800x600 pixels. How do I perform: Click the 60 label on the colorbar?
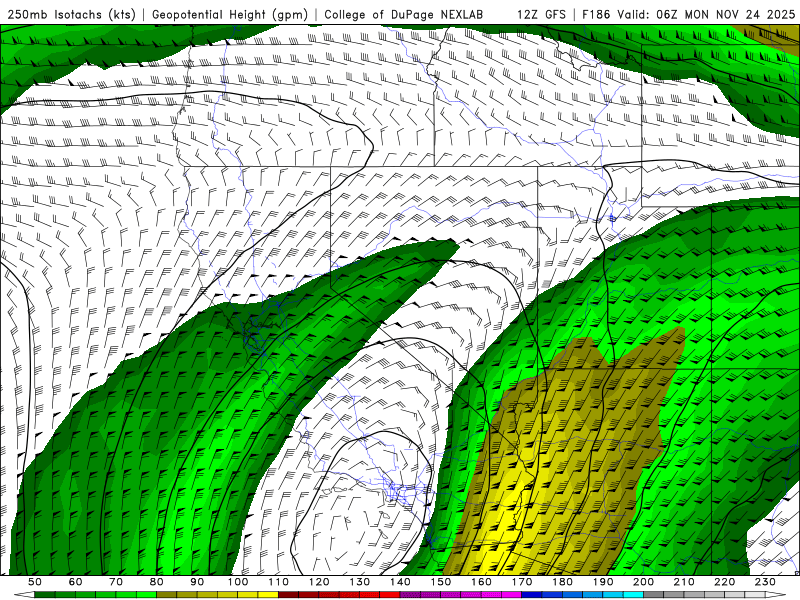point(76,582)
